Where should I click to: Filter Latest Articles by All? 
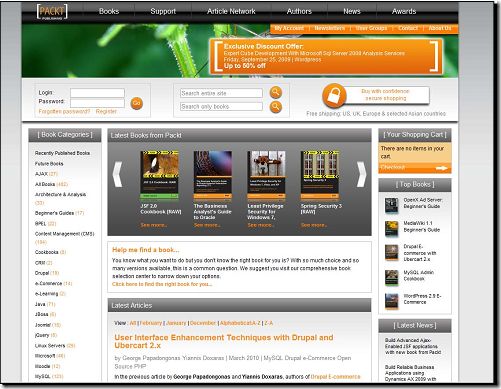click(133, 323)
